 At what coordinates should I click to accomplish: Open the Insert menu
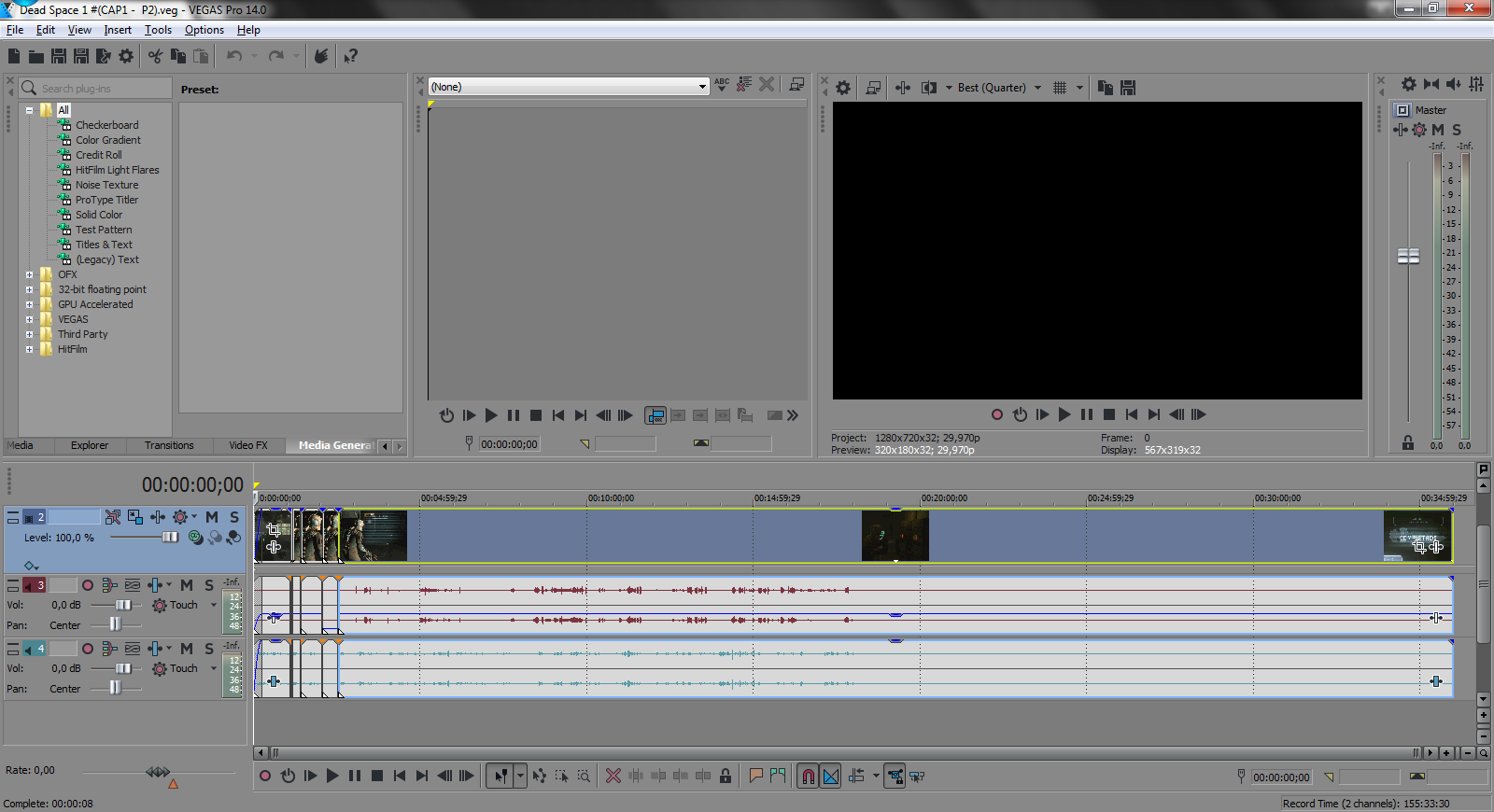pyautogui.click(x=118, y=30)
